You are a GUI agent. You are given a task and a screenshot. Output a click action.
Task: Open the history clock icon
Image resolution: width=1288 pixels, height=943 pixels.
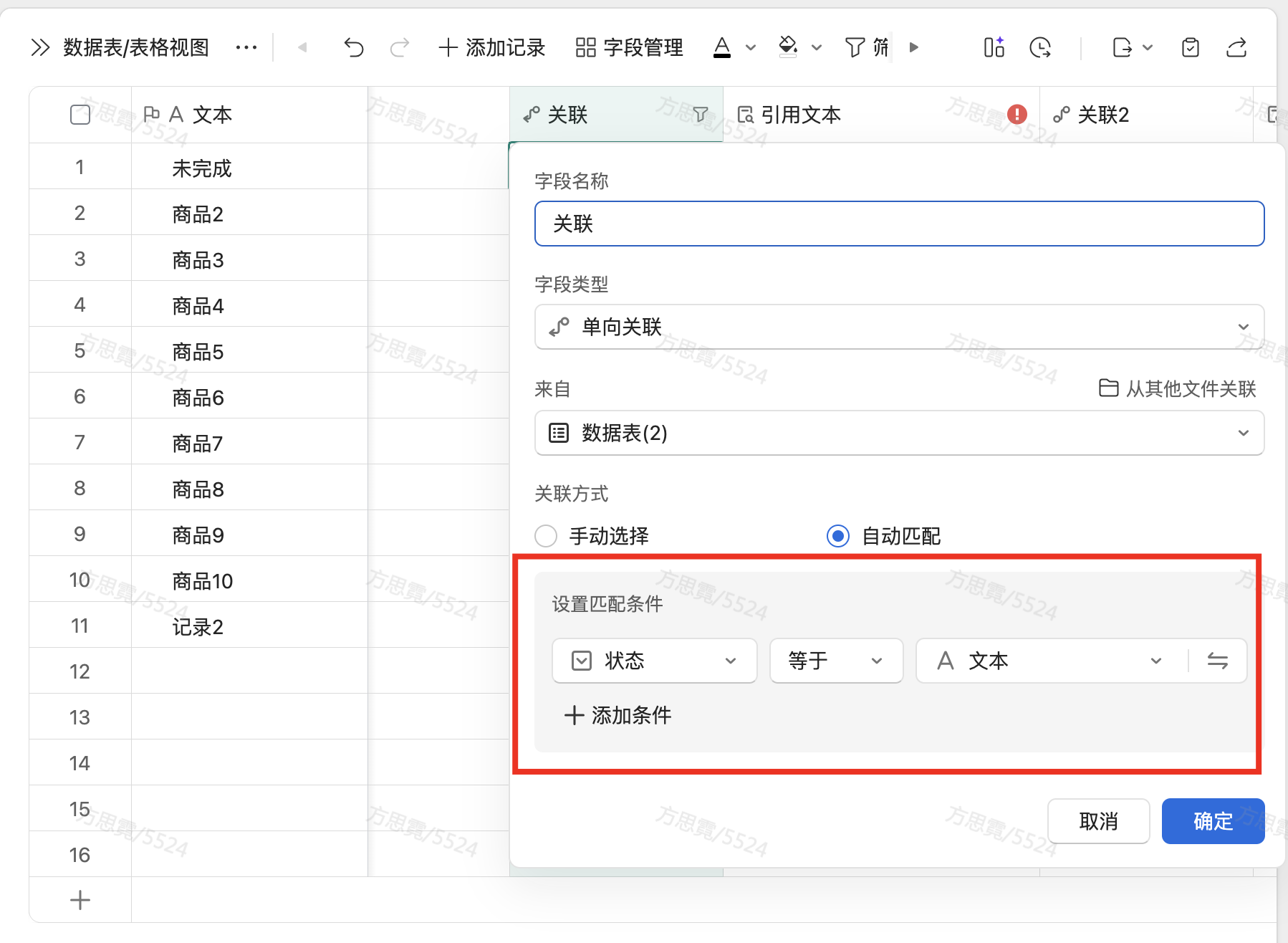pos(1040,48)
